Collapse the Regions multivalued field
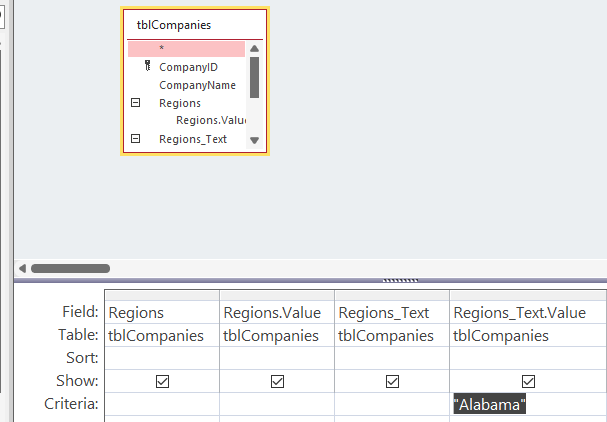Viewport: 607px width, 422px height. click(x=135, y=103)
